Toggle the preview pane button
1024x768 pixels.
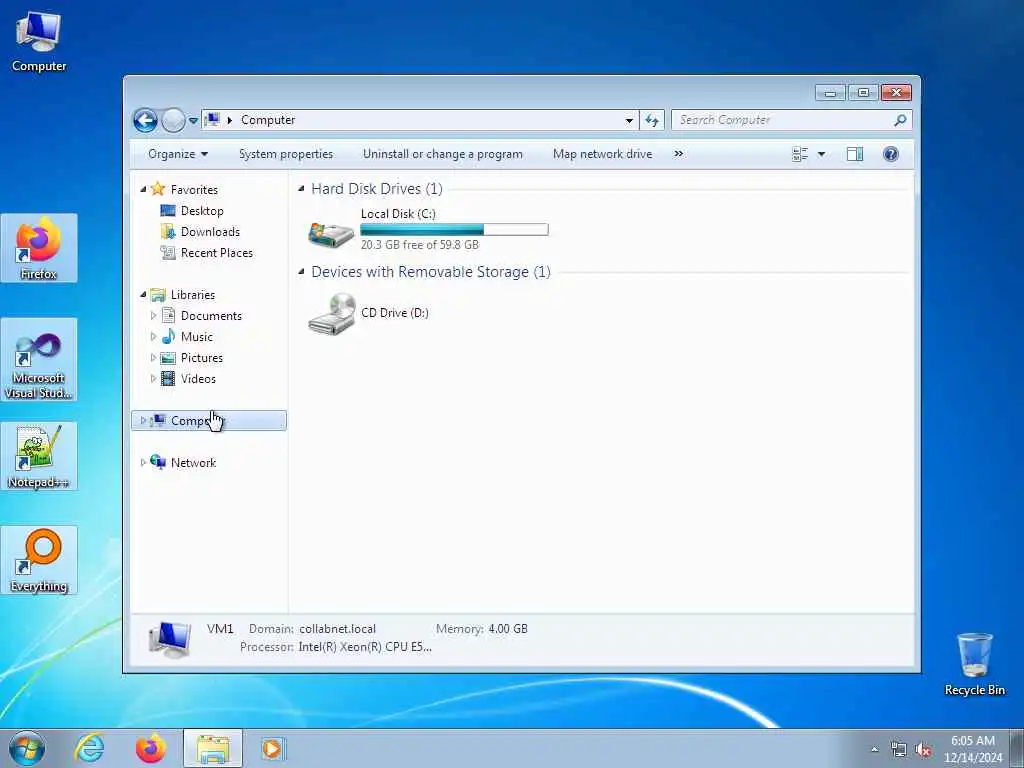(855, 154)
